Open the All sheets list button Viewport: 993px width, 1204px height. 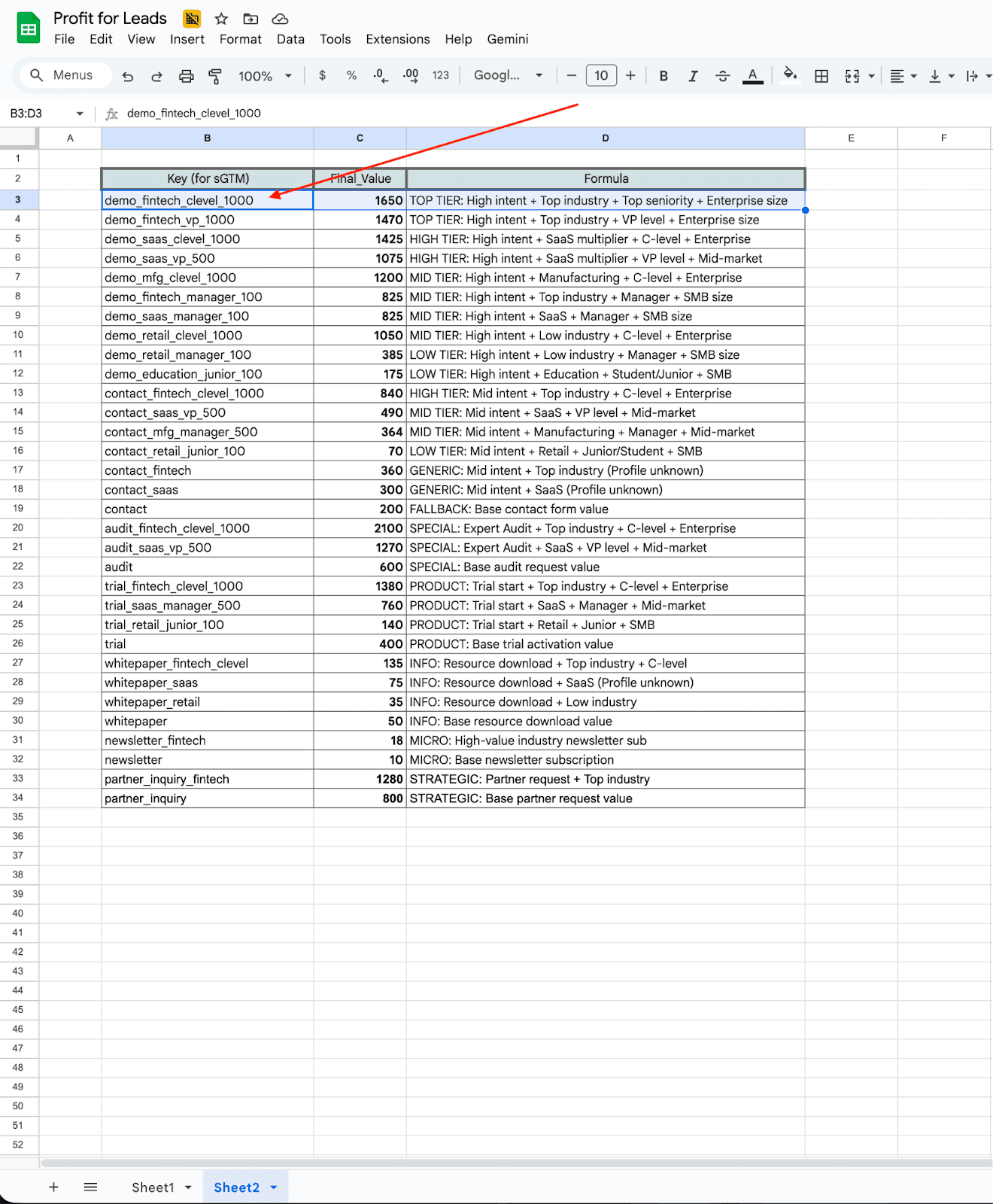(91, 1187)
